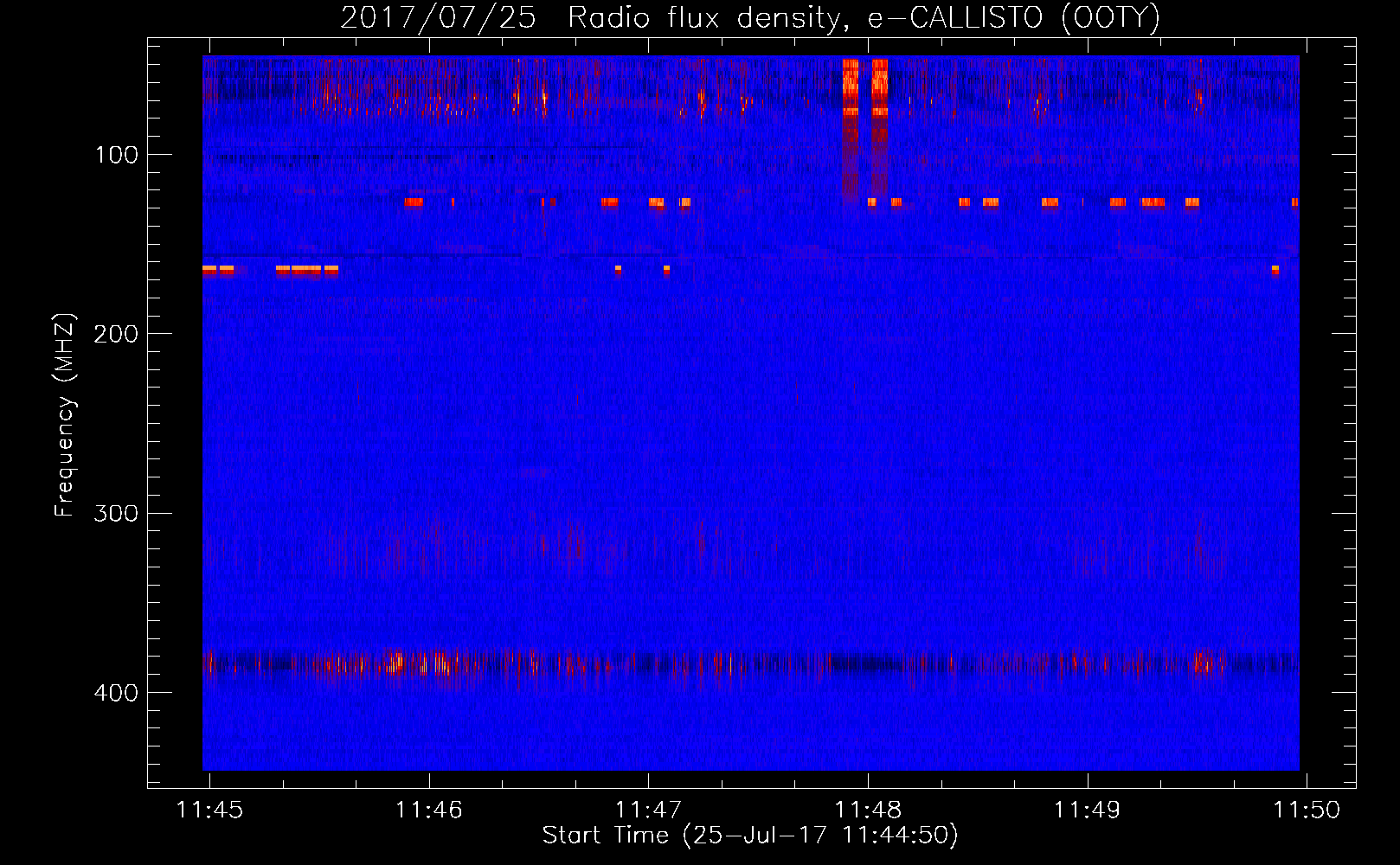Viewport: 1400px width, 865px height.
Task: Click the 11:47 time tick label
Action: pos(648,810)
